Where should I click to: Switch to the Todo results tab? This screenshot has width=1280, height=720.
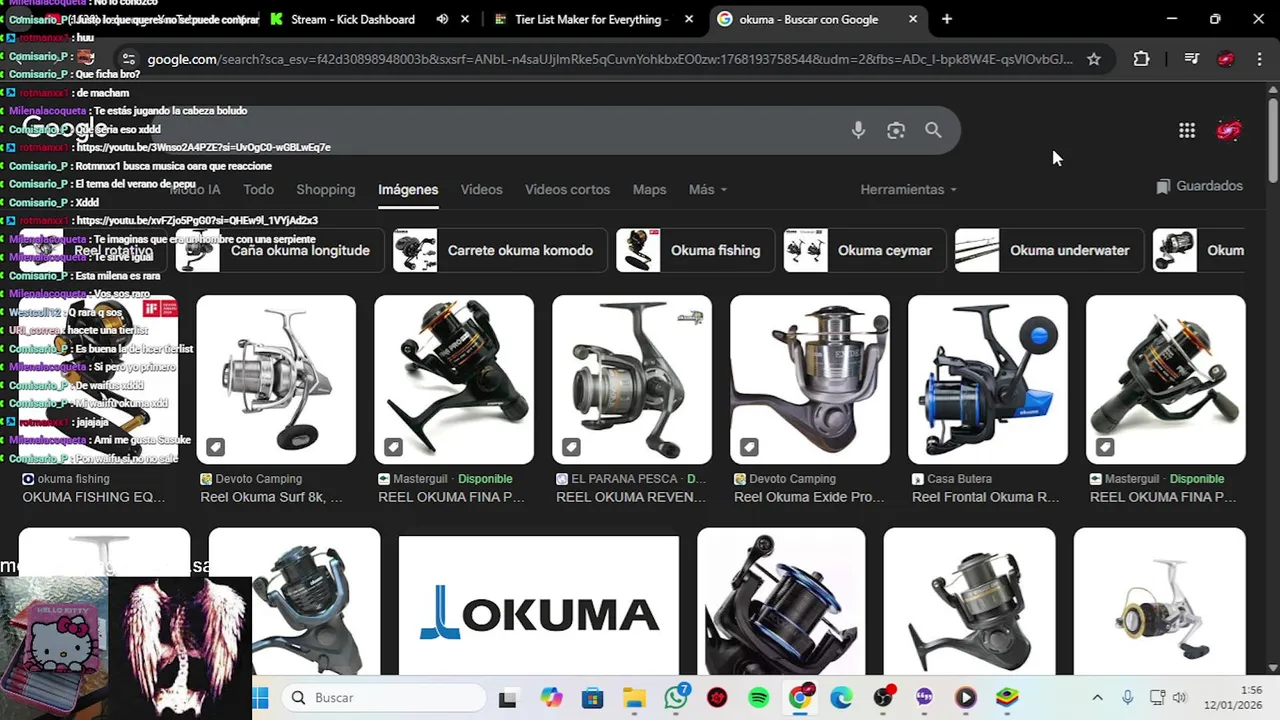tap(258, 190)
